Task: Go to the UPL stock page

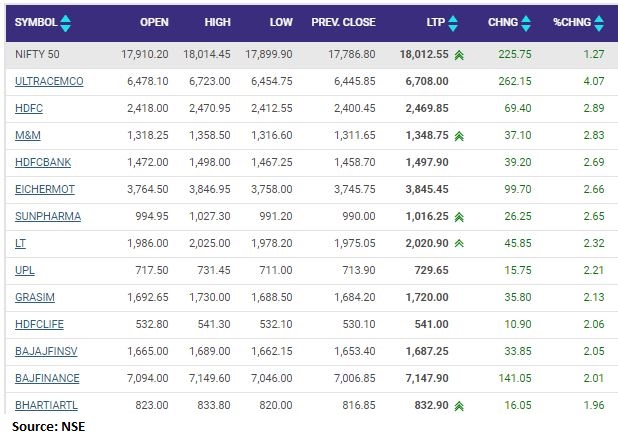Action: [x=25, y=270]
